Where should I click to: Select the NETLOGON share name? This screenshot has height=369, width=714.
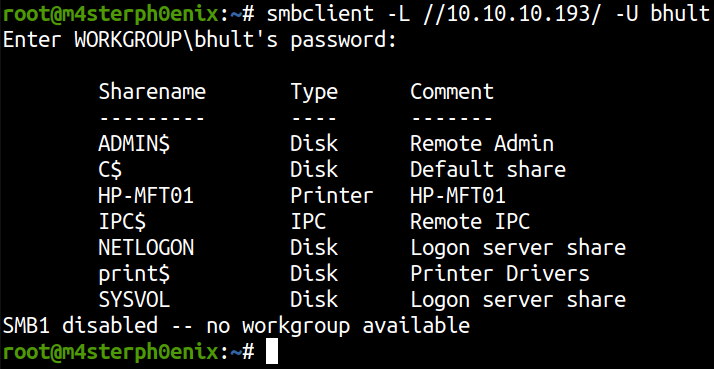click(x=146, y=248)
